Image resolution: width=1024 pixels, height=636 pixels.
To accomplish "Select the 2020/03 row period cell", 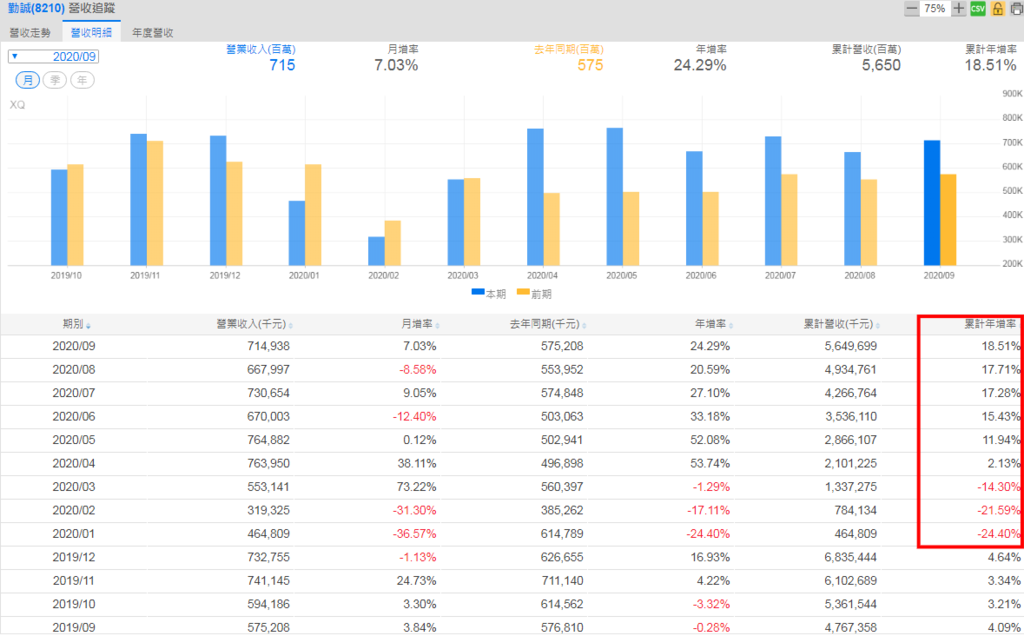I will (x=74, y=487).
